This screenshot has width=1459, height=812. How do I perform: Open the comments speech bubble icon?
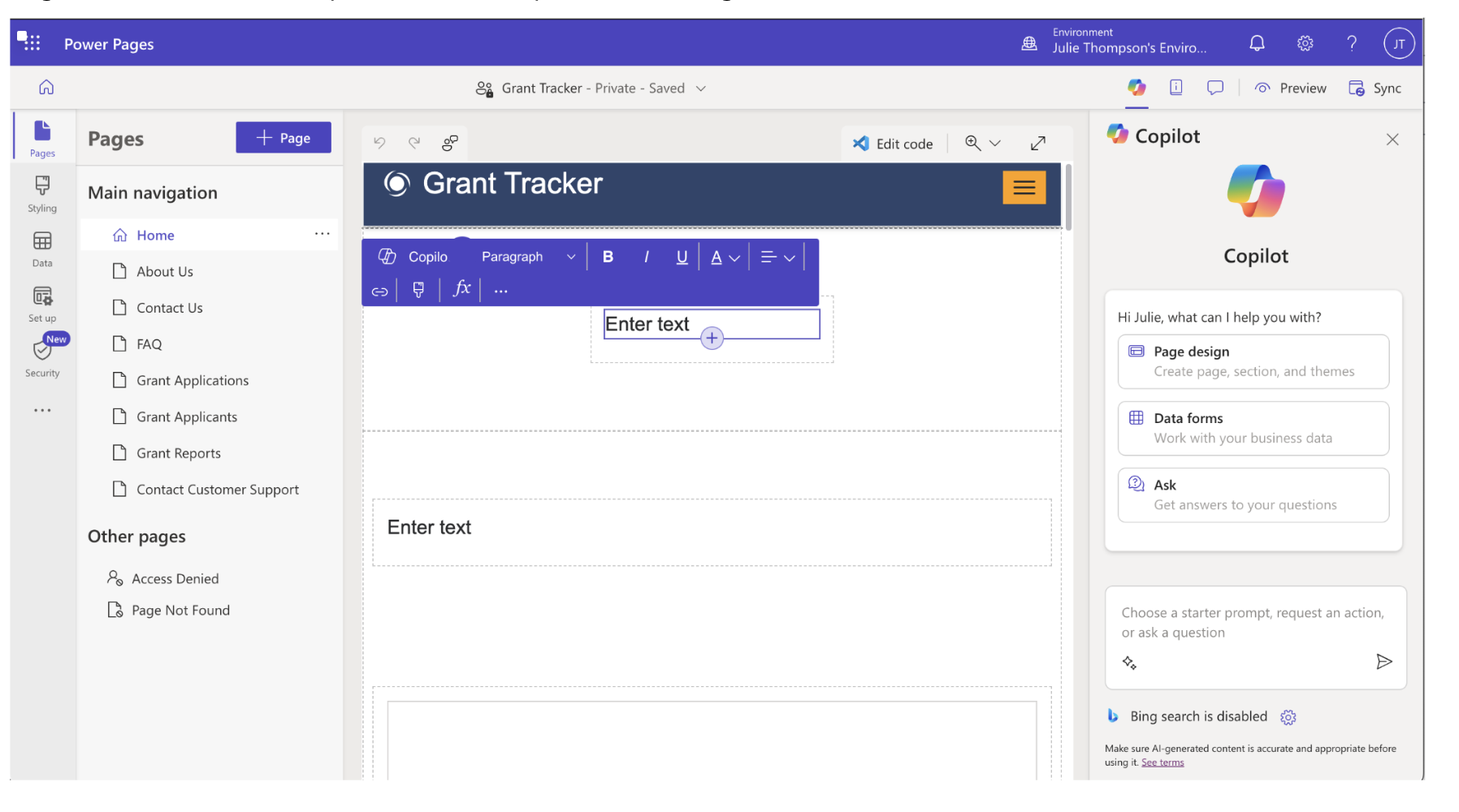(x=1215, y=88)
